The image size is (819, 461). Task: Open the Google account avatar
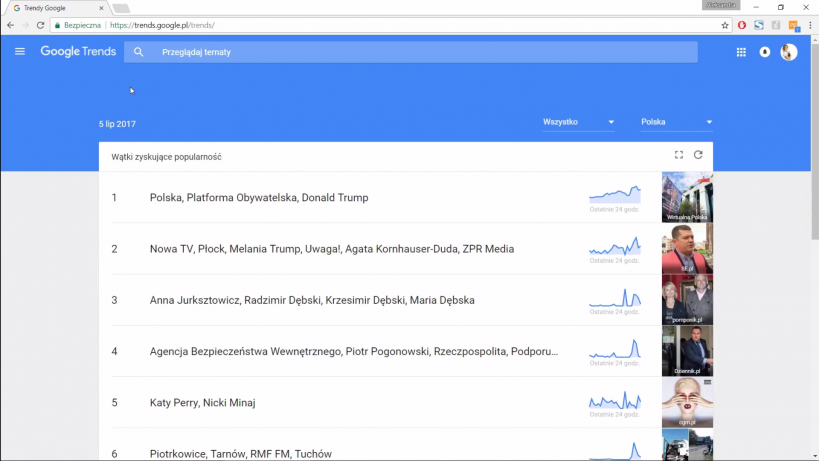click(x=789, y=52)
